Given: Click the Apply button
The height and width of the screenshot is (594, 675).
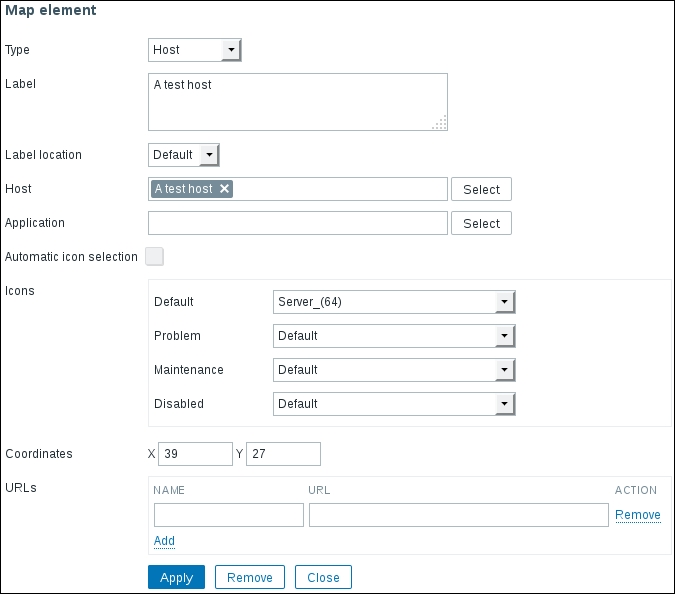Looking at the screenshot, I should click(176, 577).
